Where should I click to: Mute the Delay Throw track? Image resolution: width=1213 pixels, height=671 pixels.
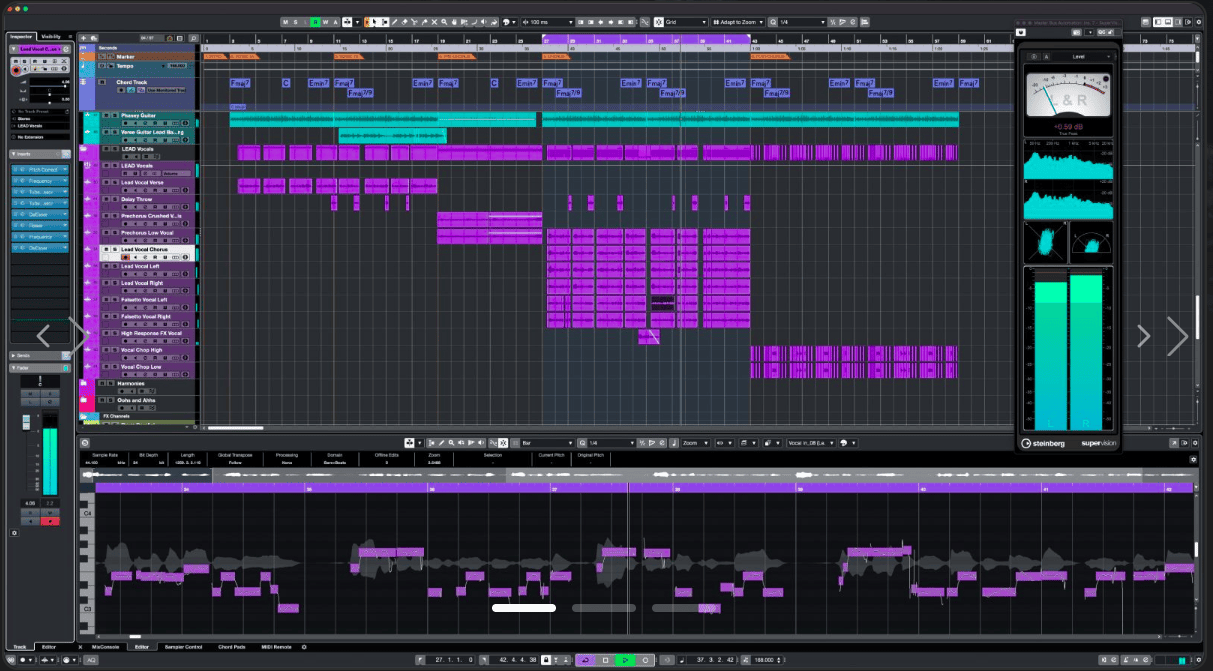click(x=106, y=199)
